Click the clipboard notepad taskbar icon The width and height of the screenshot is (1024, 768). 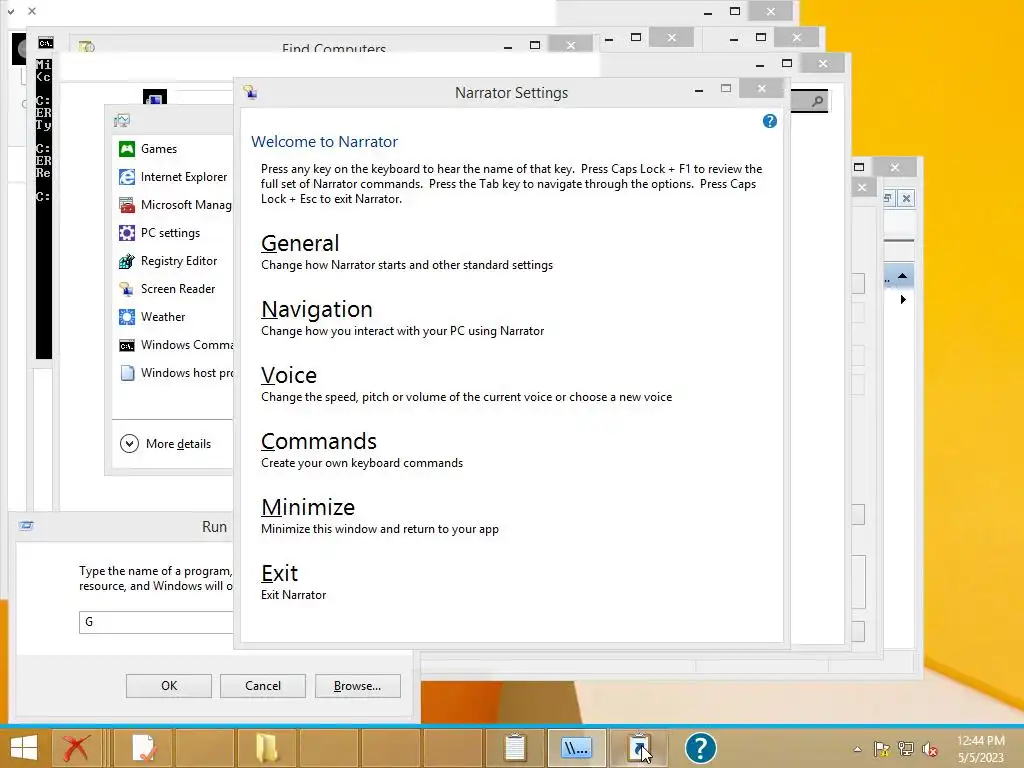tap(515, 748)
